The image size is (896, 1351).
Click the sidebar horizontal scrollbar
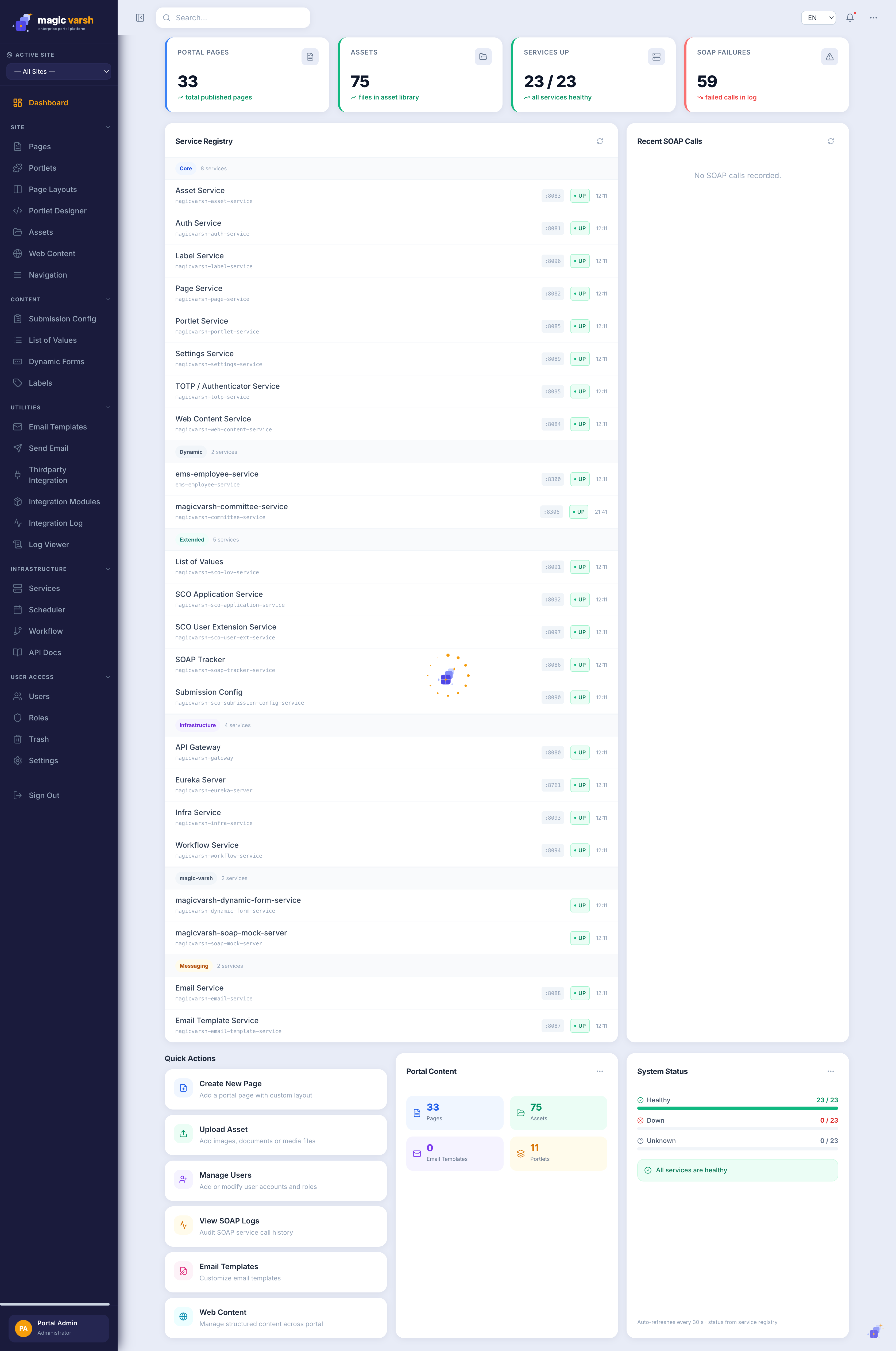[55, 1304]
